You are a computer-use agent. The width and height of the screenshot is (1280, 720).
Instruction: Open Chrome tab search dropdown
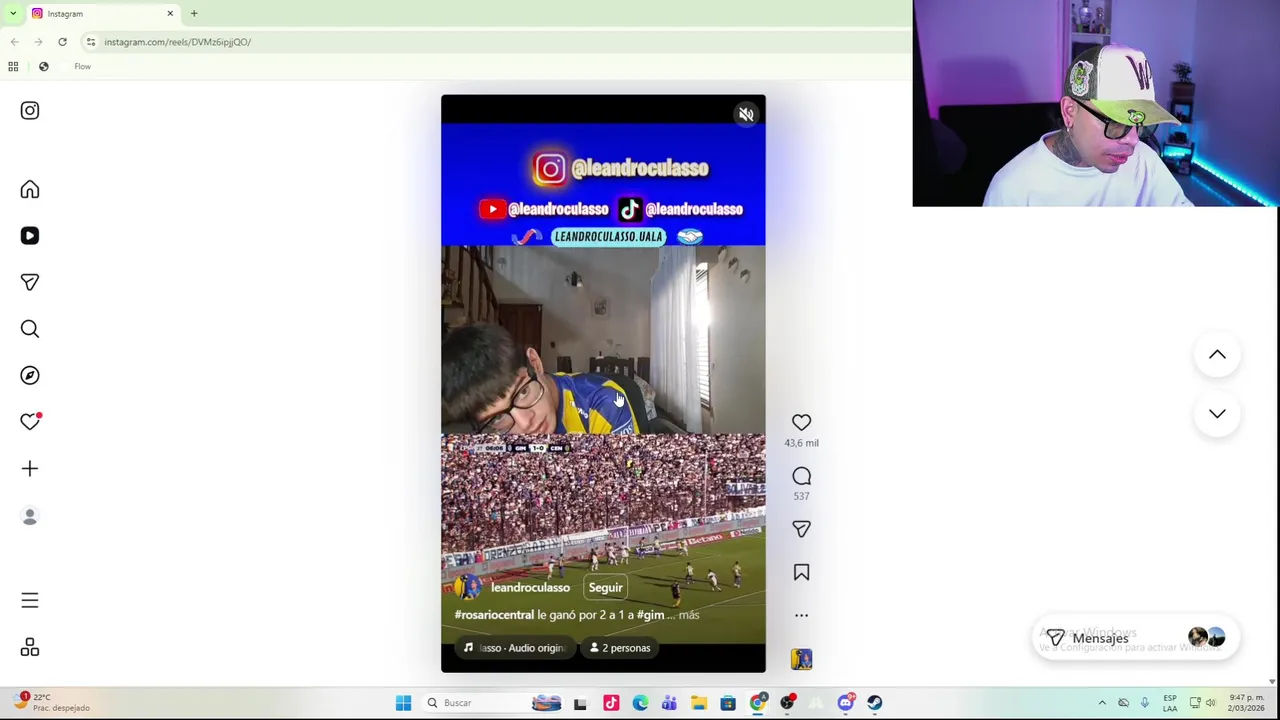coord(13,13)
